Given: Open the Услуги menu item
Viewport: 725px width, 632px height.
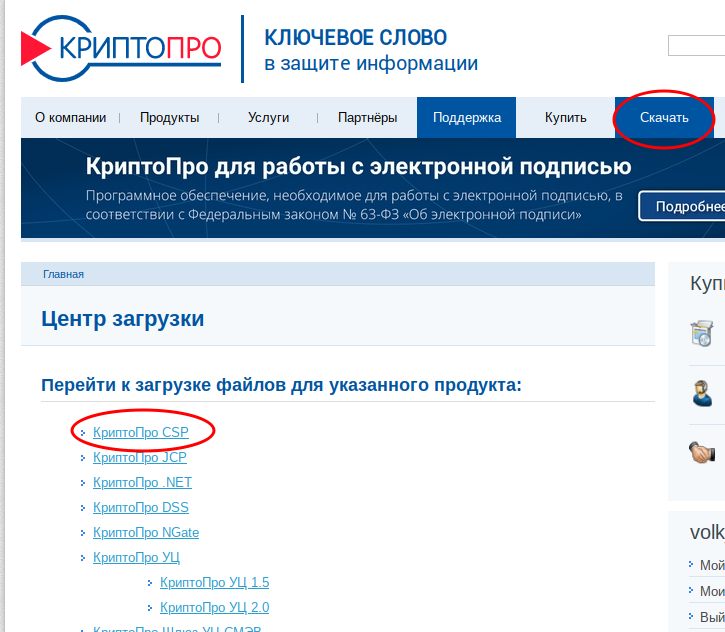Looking at the screenshot, I should pyautogui.click(x=268, y=118).
